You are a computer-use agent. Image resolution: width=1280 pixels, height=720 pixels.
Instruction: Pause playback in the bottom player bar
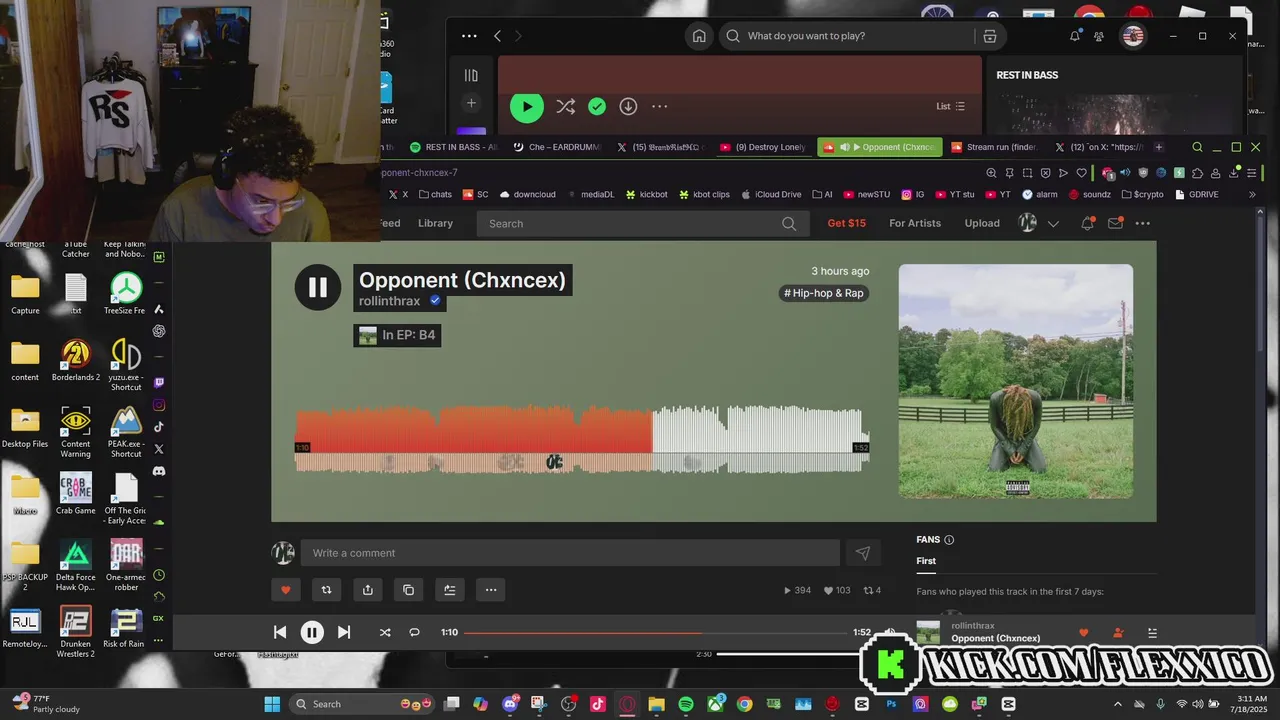pos(312,632)
